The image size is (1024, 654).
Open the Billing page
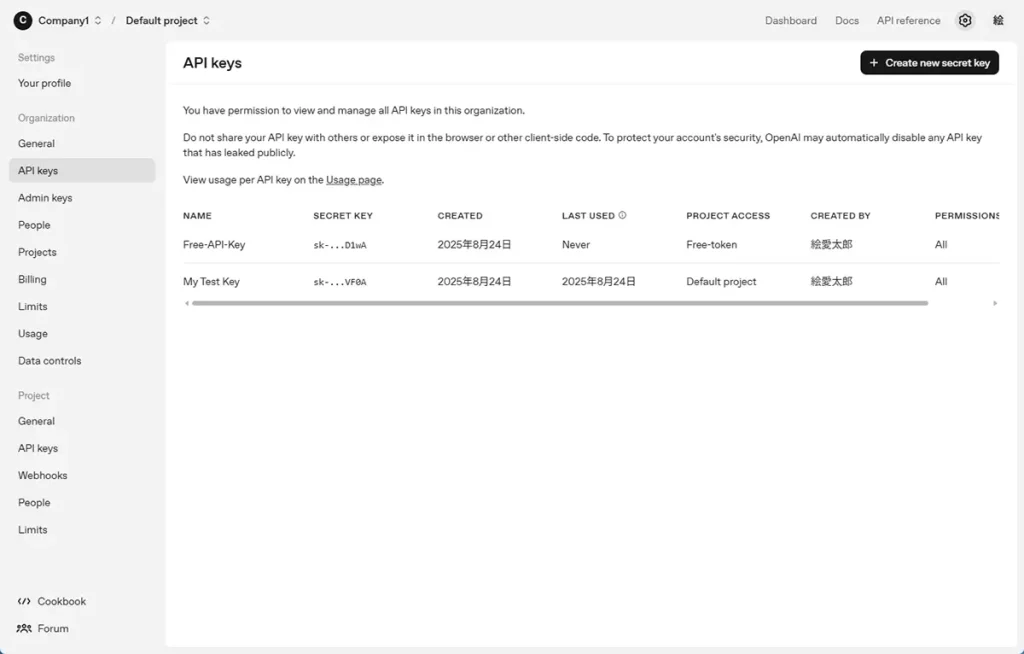click(82, 279)
